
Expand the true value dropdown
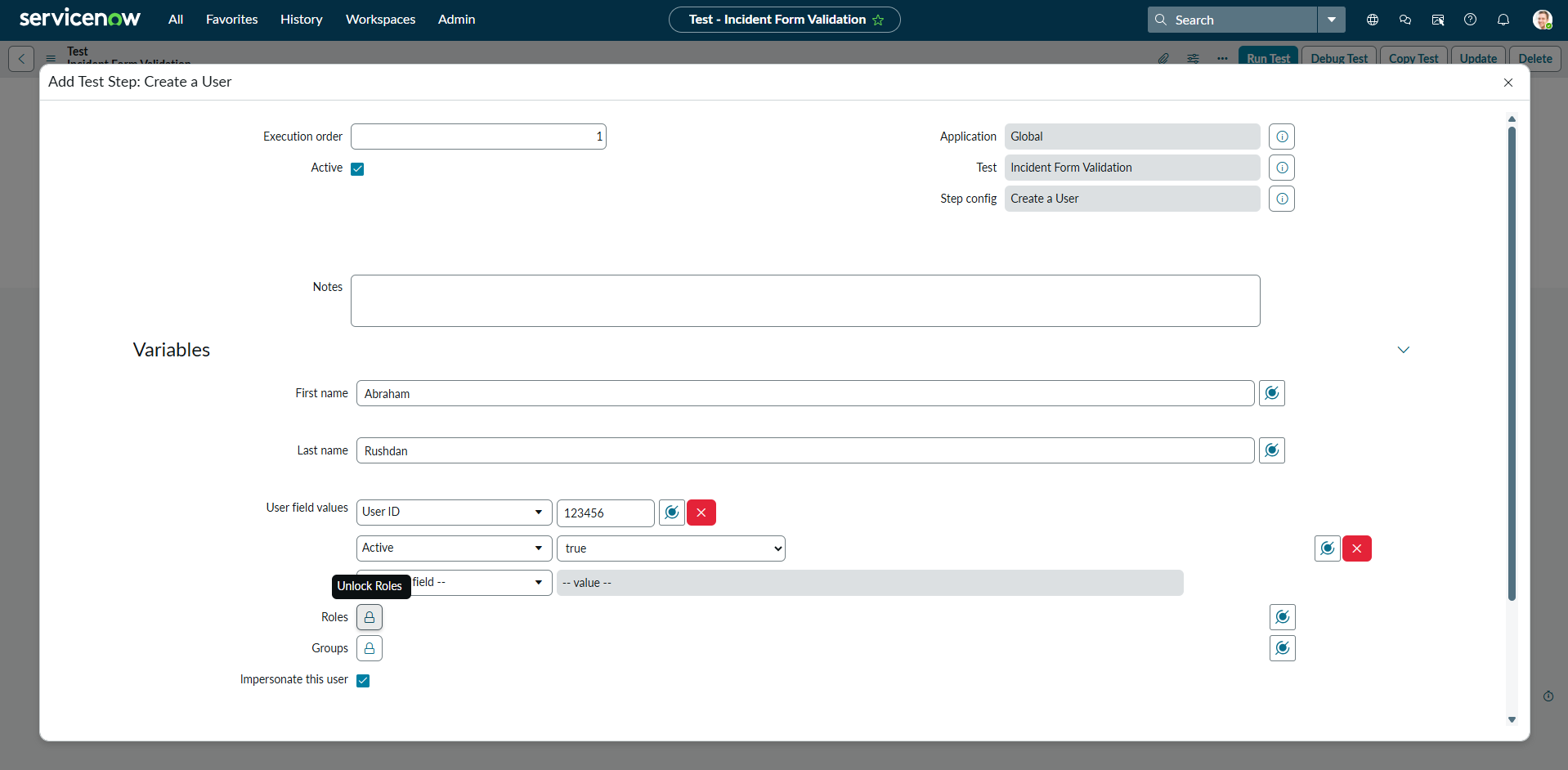coord(670,548)
